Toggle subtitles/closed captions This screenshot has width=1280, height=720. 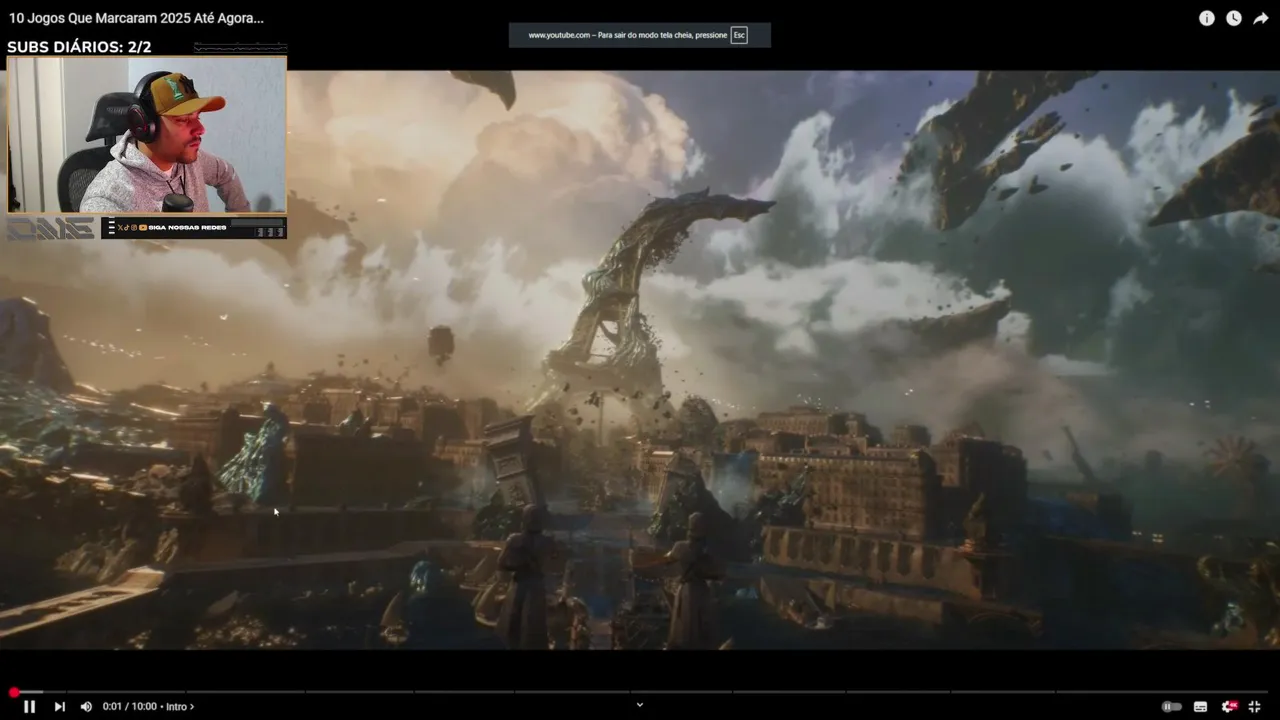pyautogui.click(x=1200, y=706)
